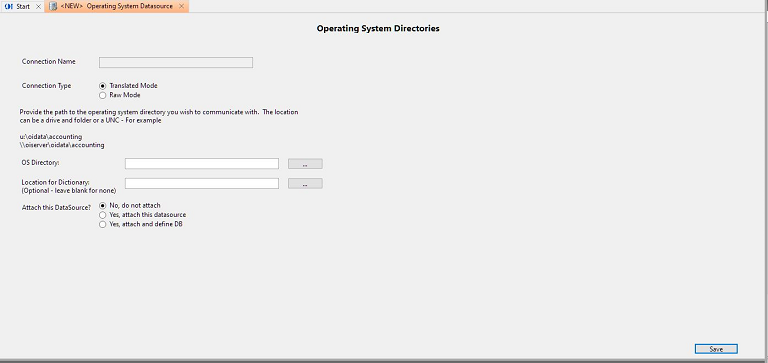Click the OS Directory label
The width and height of the screenshot is (768, 363).
point(40,163)
